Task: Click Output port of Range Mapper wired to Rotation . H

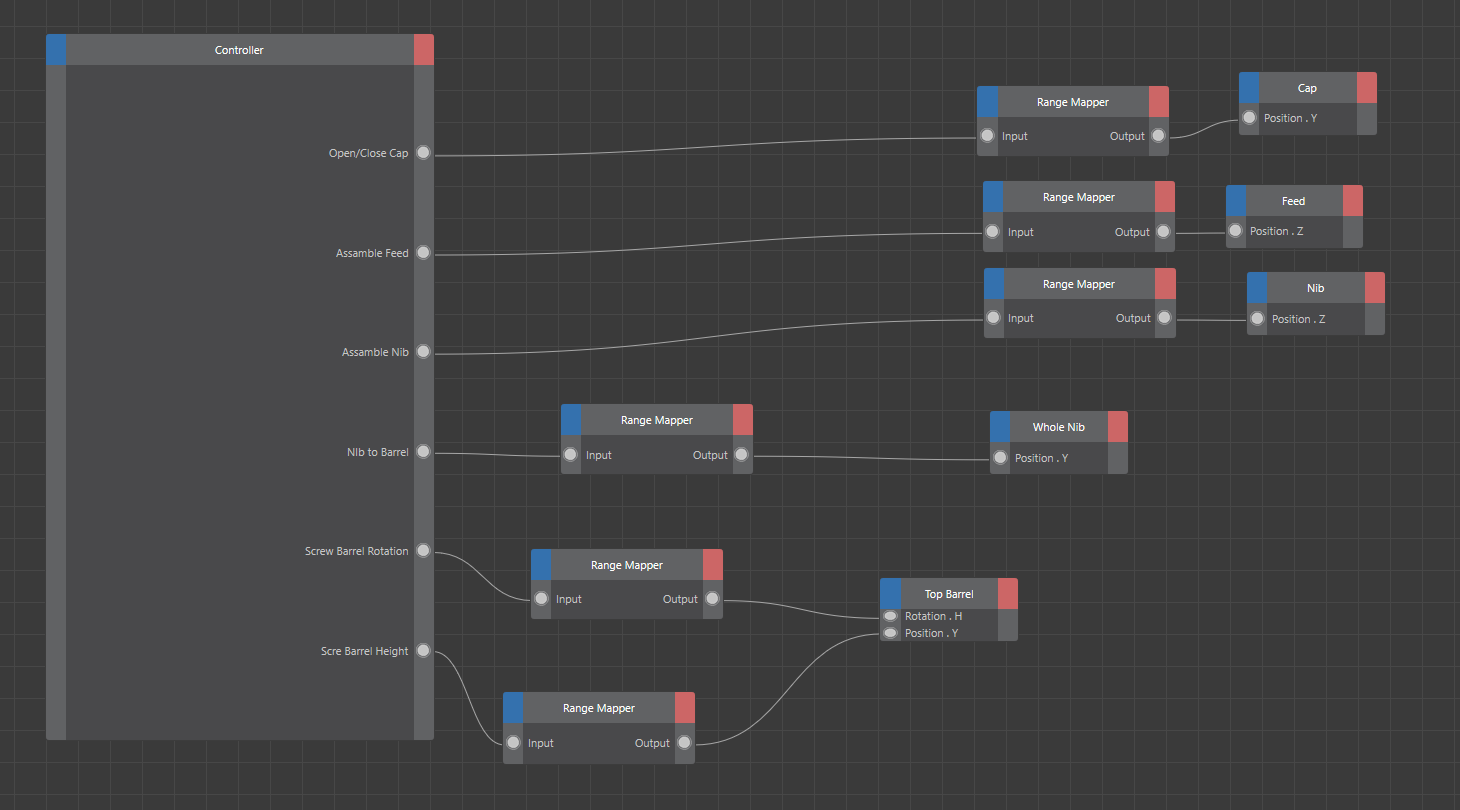Action: [x=712, y=599]
